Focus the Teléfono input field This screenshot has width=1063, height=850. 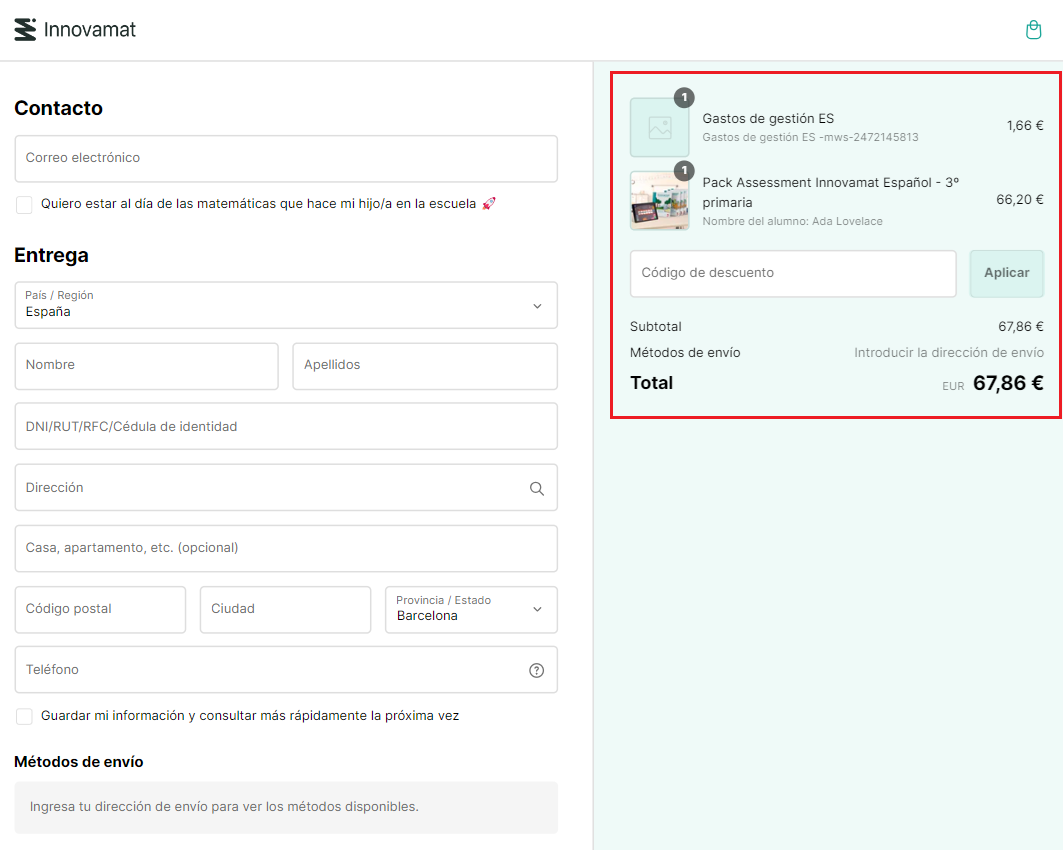point(286,670)
